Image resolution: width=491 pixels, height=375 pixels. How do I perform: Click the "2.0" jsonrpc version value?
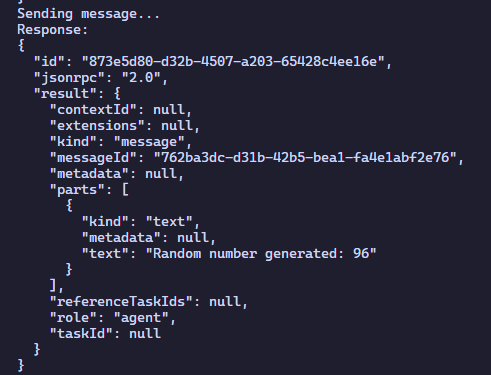(141, 78)
